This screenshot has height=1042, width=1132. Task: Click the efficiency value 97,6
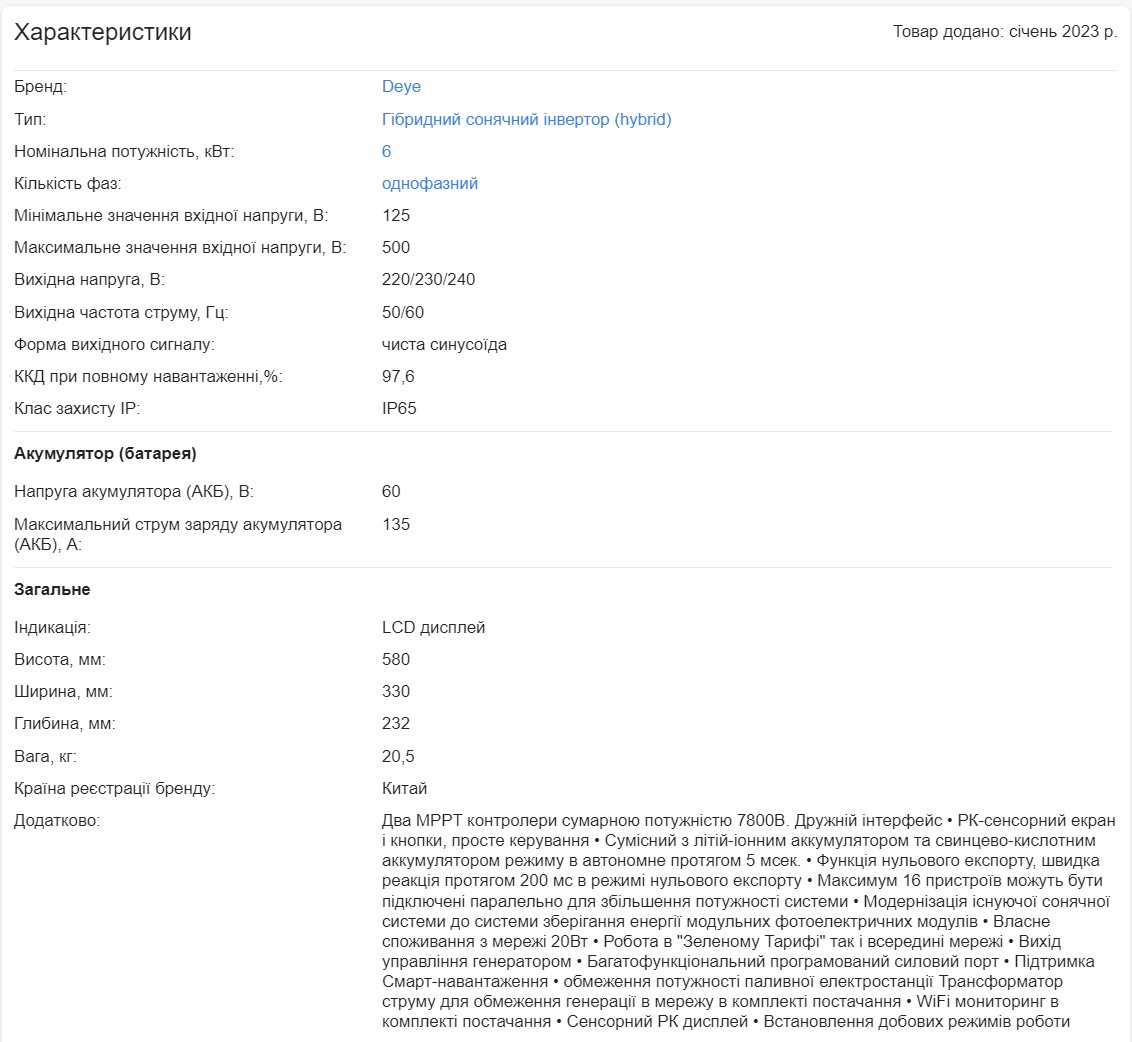[398, 376]
